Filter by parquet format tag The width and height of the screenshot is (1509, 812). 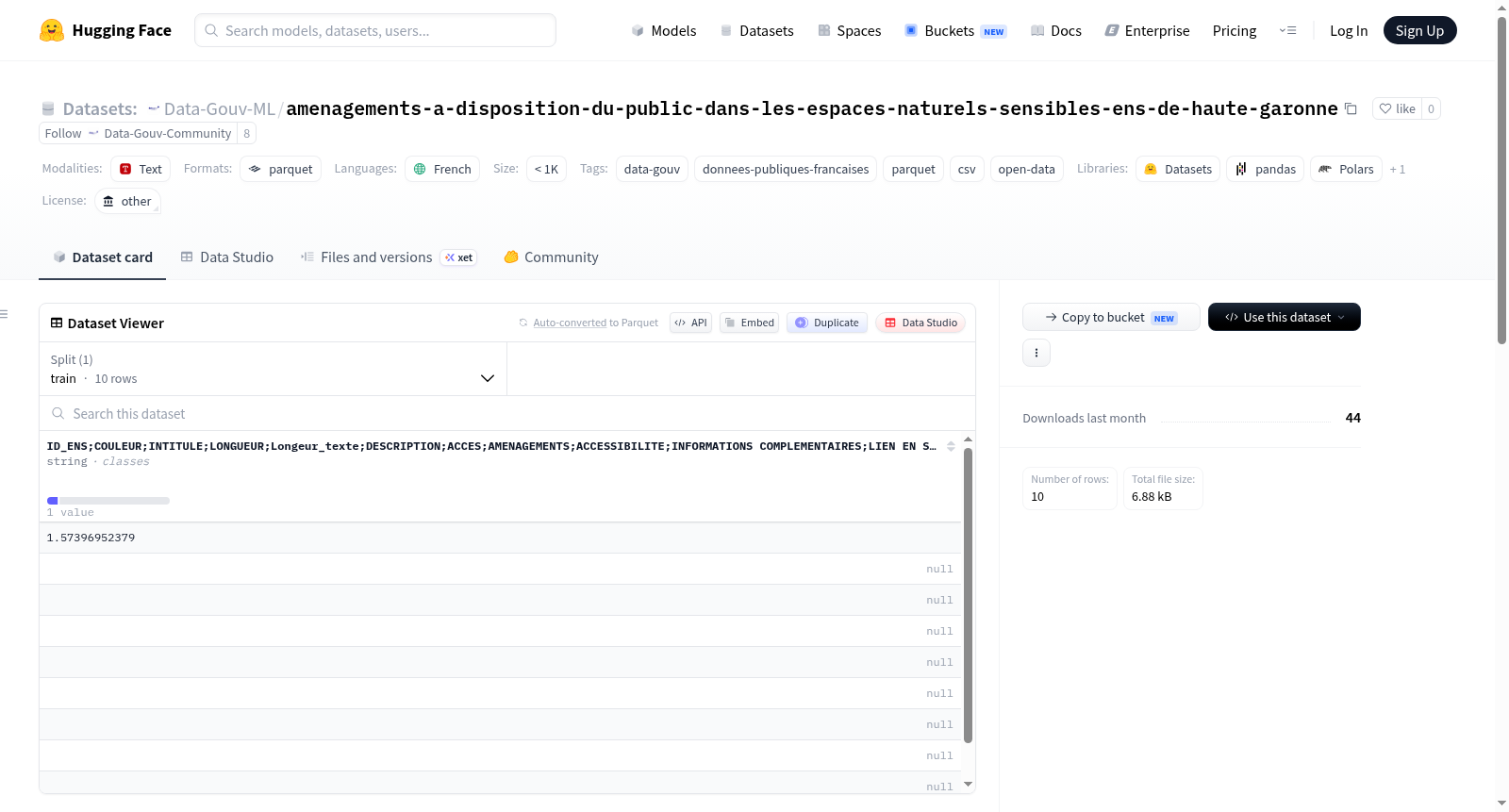[x=281, y=169]
